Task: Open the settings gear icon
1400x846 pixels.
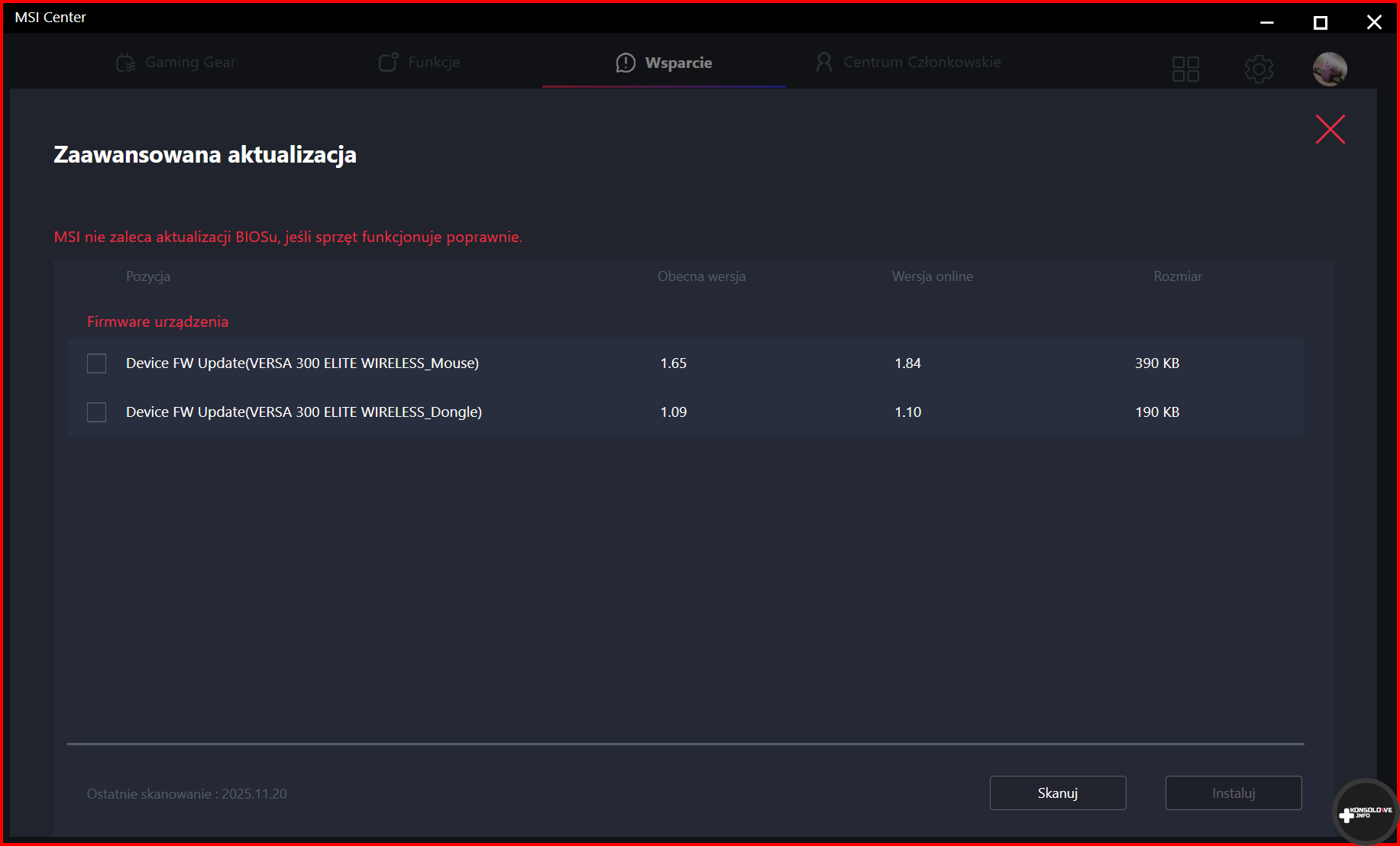Action: 1259,69
